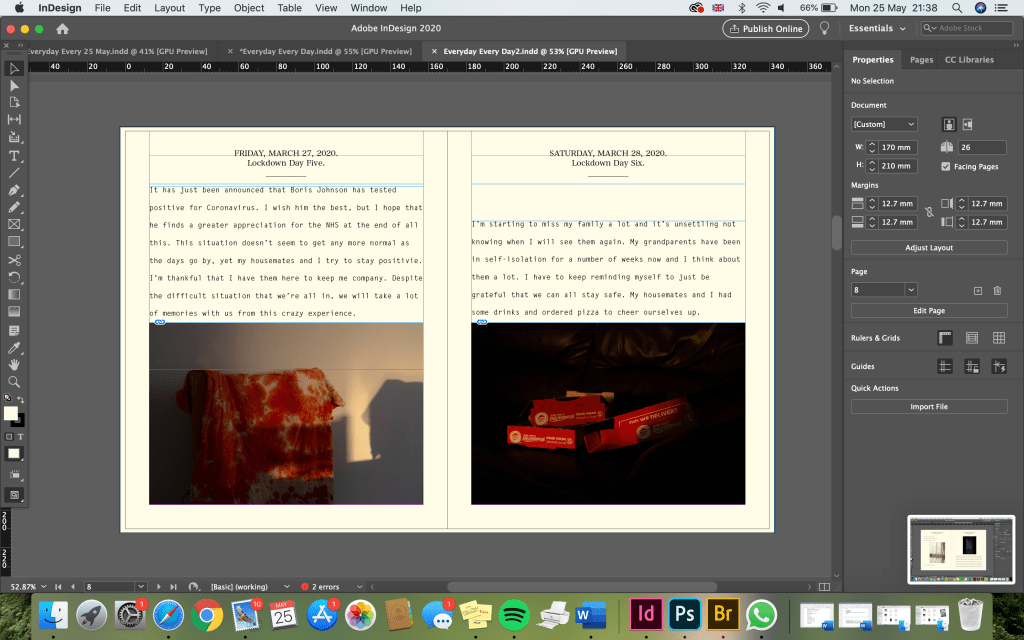1024x640 pixels.
Task: Delete page using trash icon
Action: coord(997,290)
